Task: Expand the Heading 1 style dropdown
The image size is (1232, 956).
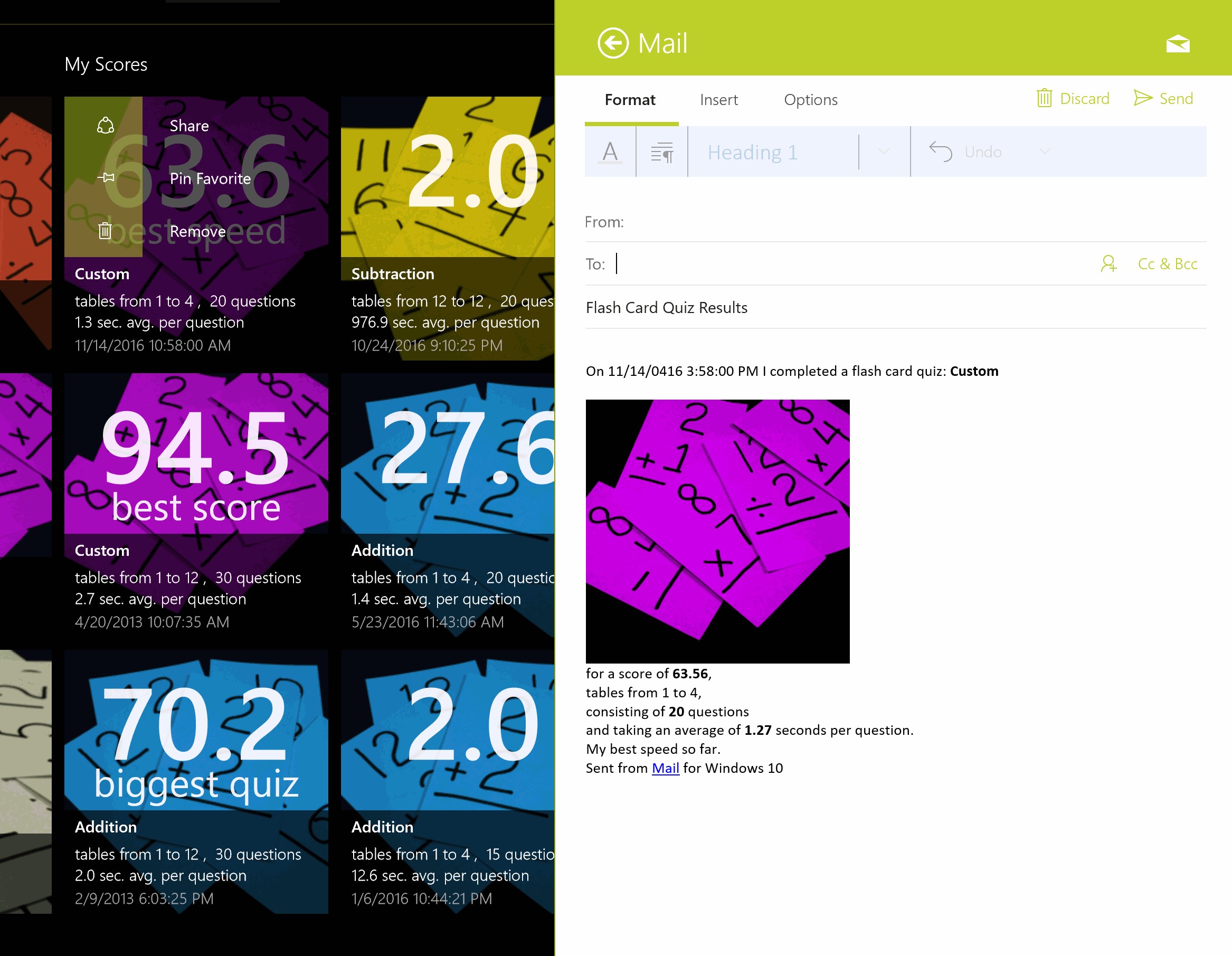Action: 884,152
